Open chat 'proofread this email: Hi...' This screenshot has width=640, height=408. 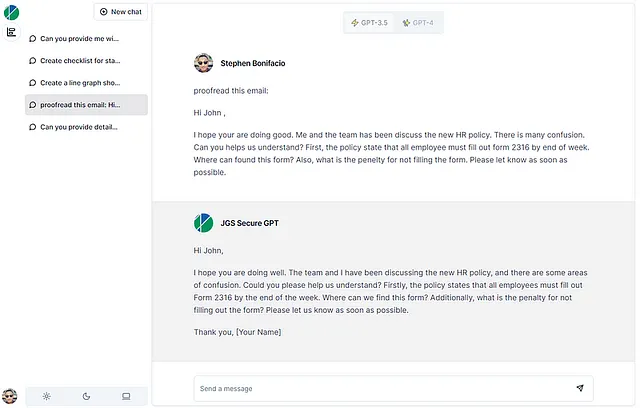86,105
